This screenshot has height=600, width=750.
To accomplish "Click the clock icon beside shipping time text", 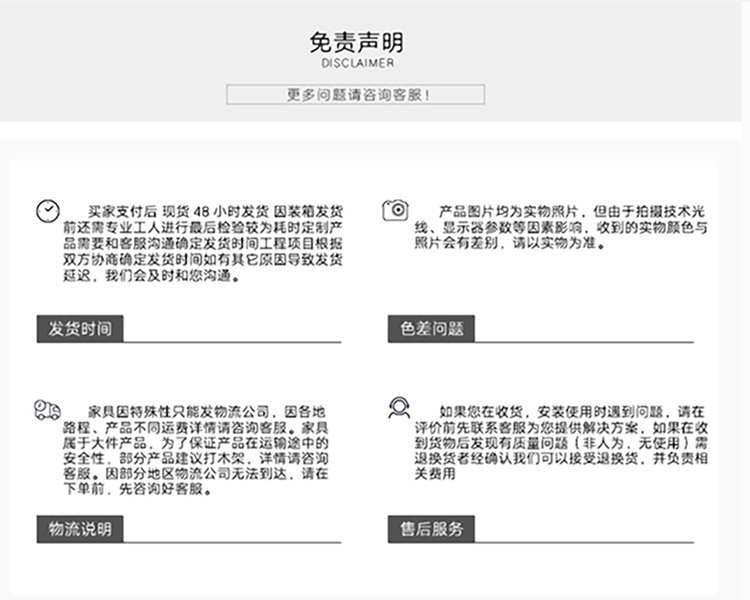I will pyautogui.click(x=48, y=211).
